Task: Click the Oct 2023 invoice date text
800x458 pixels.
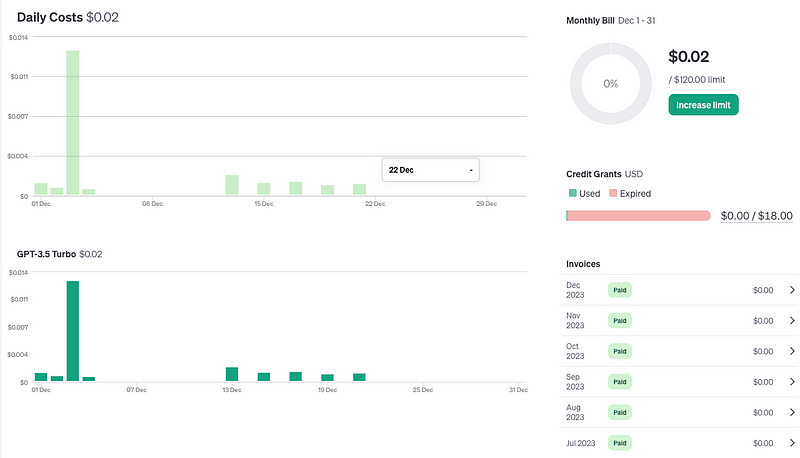Action: click(x=575, y=351)
